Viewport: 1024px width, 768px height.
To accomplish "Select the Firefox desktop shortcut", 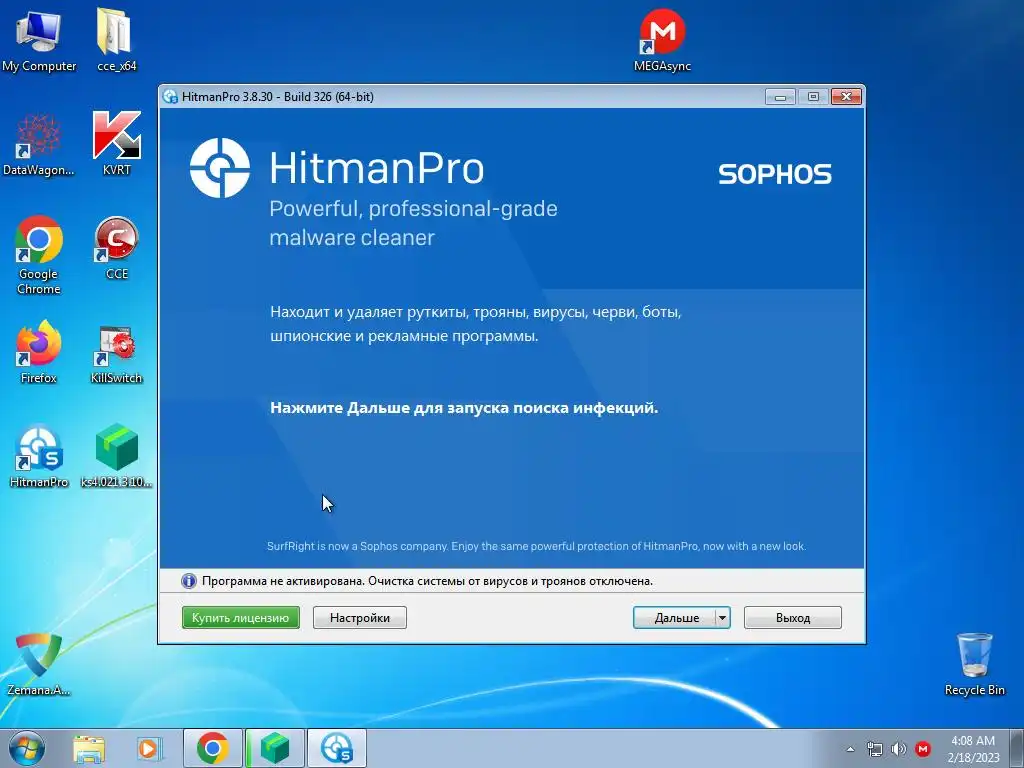I will (39, 351).
